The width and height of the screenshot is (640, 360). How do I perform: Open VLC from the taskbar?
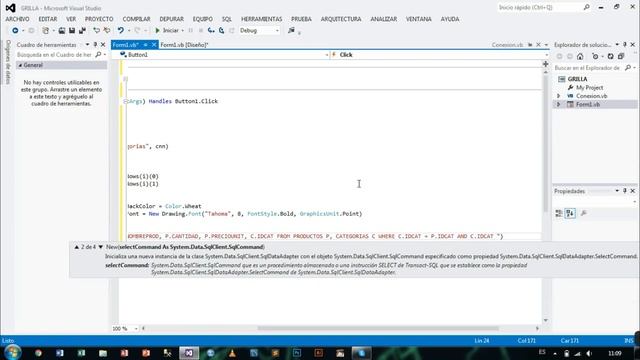coord(232,353)
